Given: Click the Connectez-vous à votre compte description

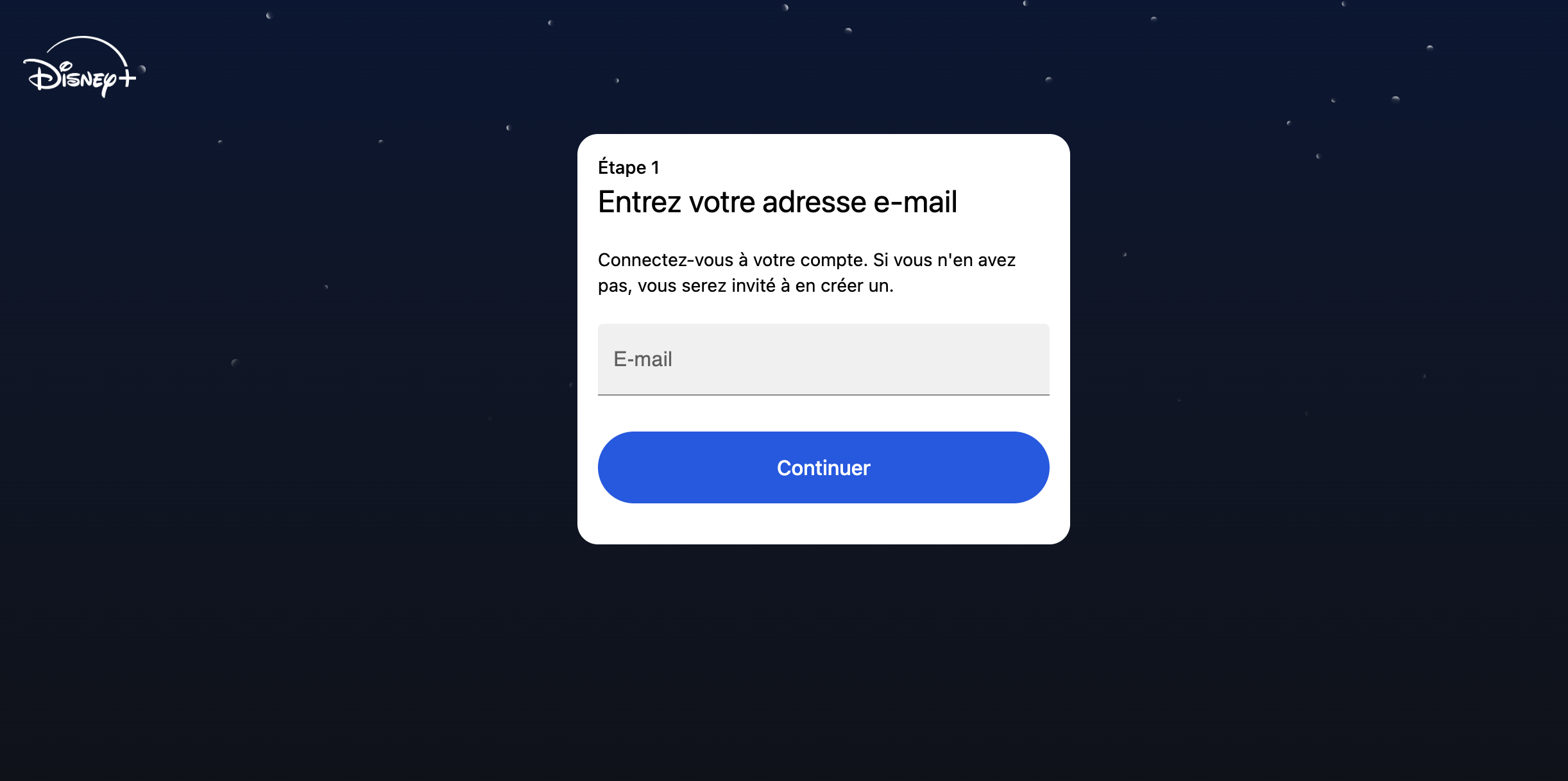Looking at the screenshot, I should coord(807,273).
